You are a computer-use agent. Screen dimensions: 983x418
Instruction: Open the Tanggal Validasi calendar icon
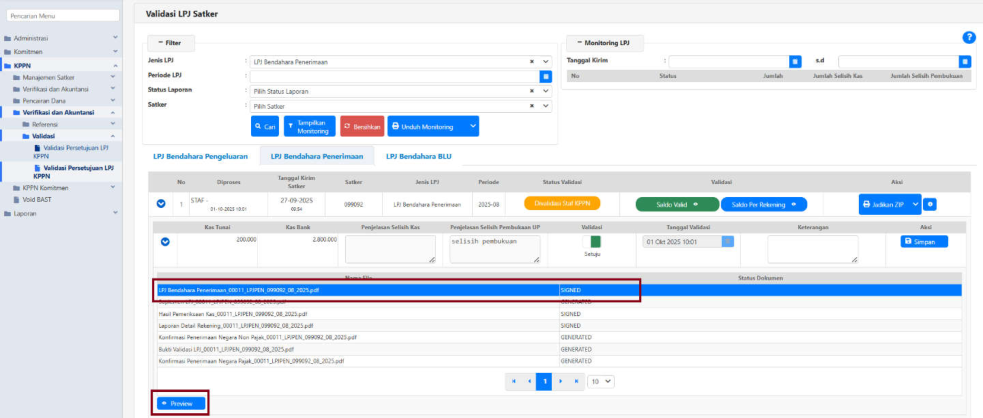pyautogui.click(x=727, y=241)
